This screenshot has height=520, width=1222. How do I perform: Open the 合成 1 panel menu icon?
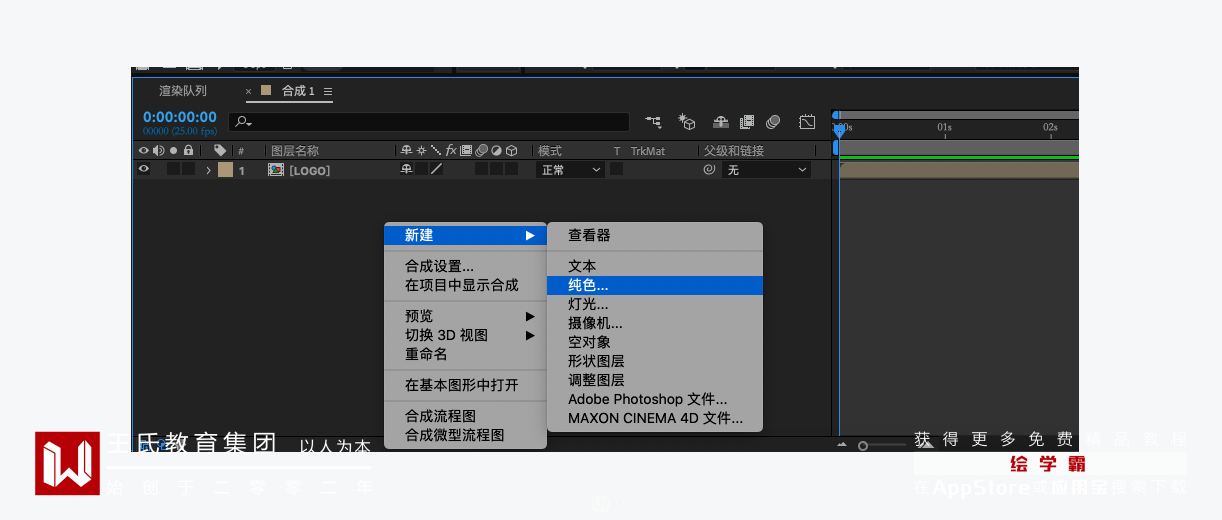click(x=328, y=91)
